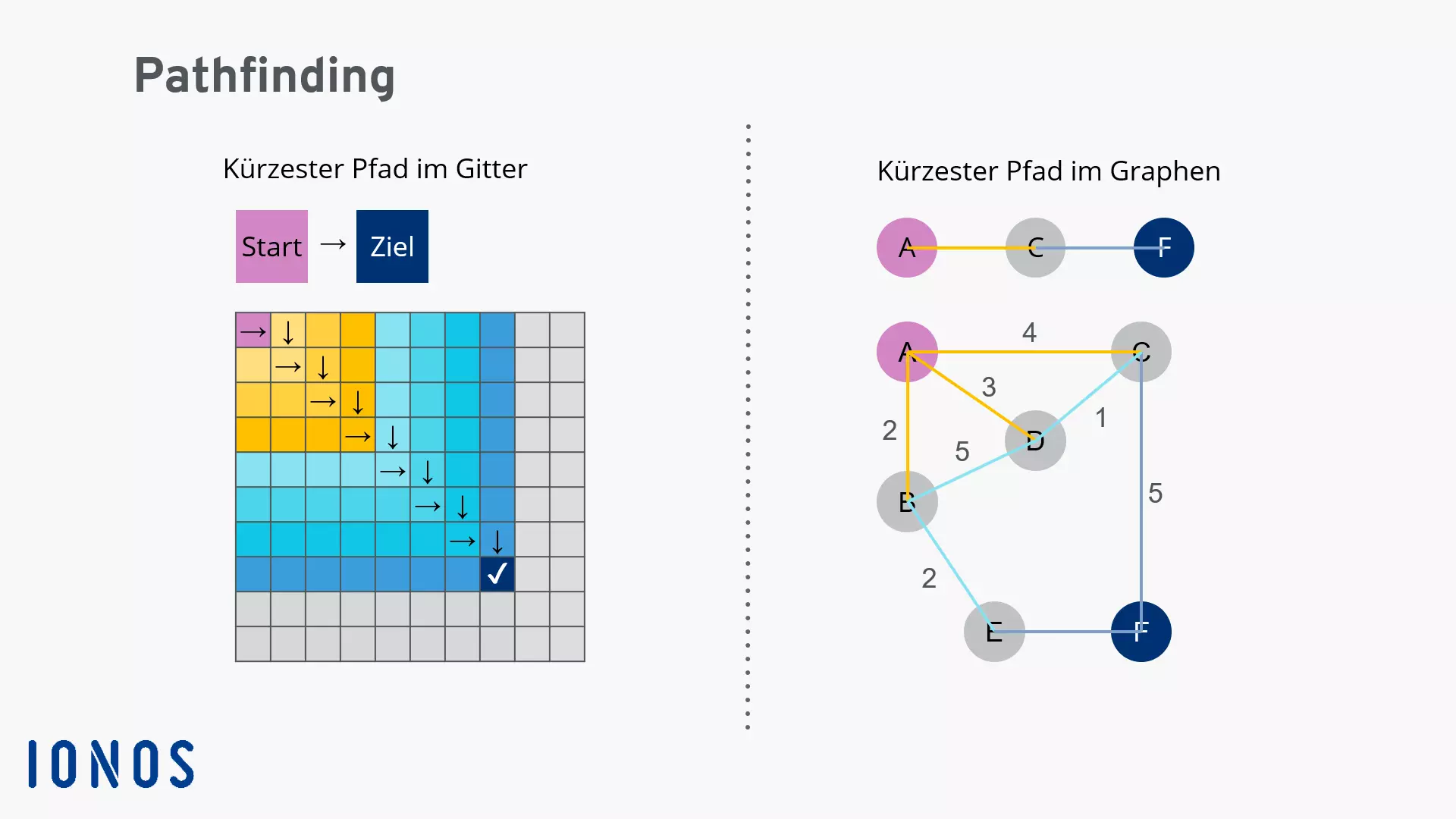
Task: Click node C in the shortest path graph
Action: click(x=1140, y=352)
